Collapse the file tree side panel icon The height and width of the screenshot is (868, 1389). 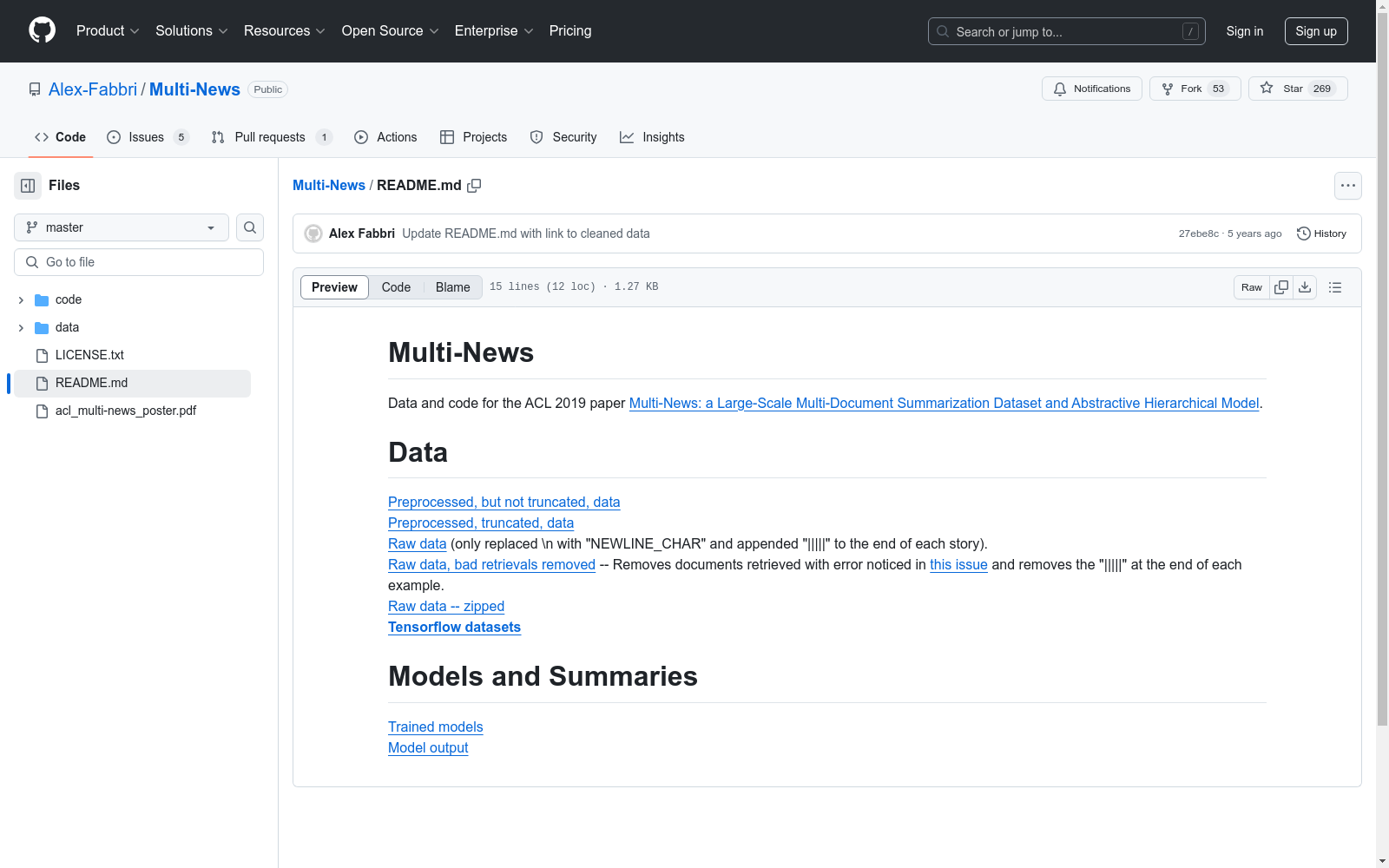click(28, 186)
